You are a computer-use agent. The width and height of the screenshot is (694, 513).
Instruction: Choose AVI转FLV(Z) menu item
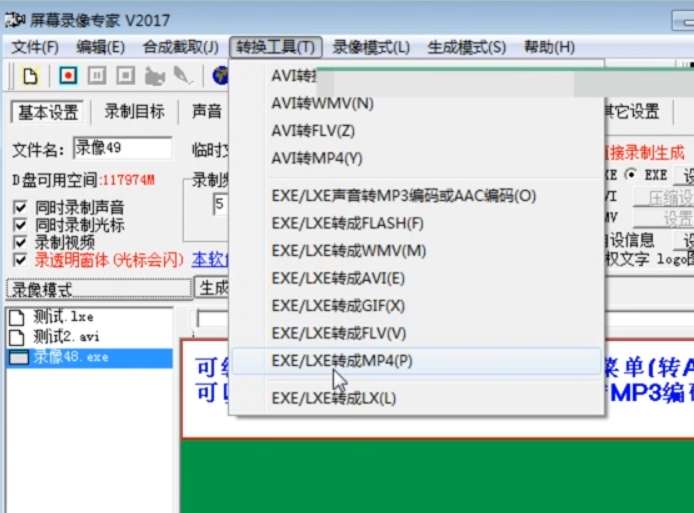pyautogui.click(x=417, y=131)
